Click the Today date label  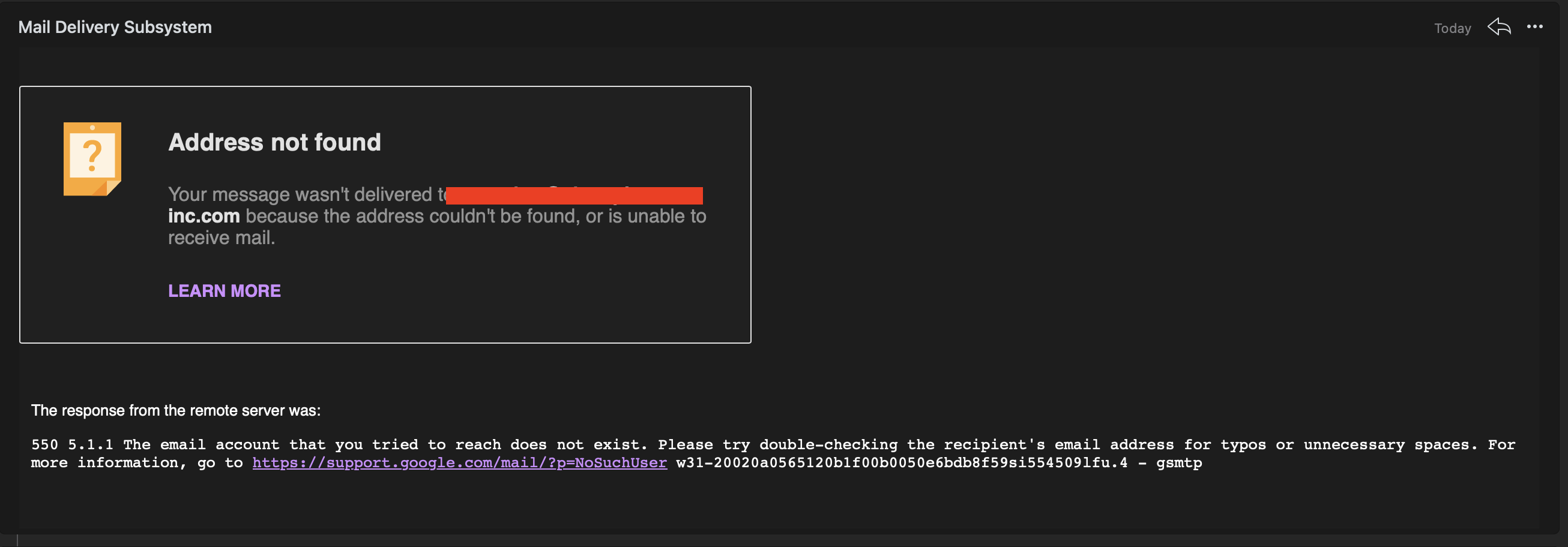(x=1452, y=28)
